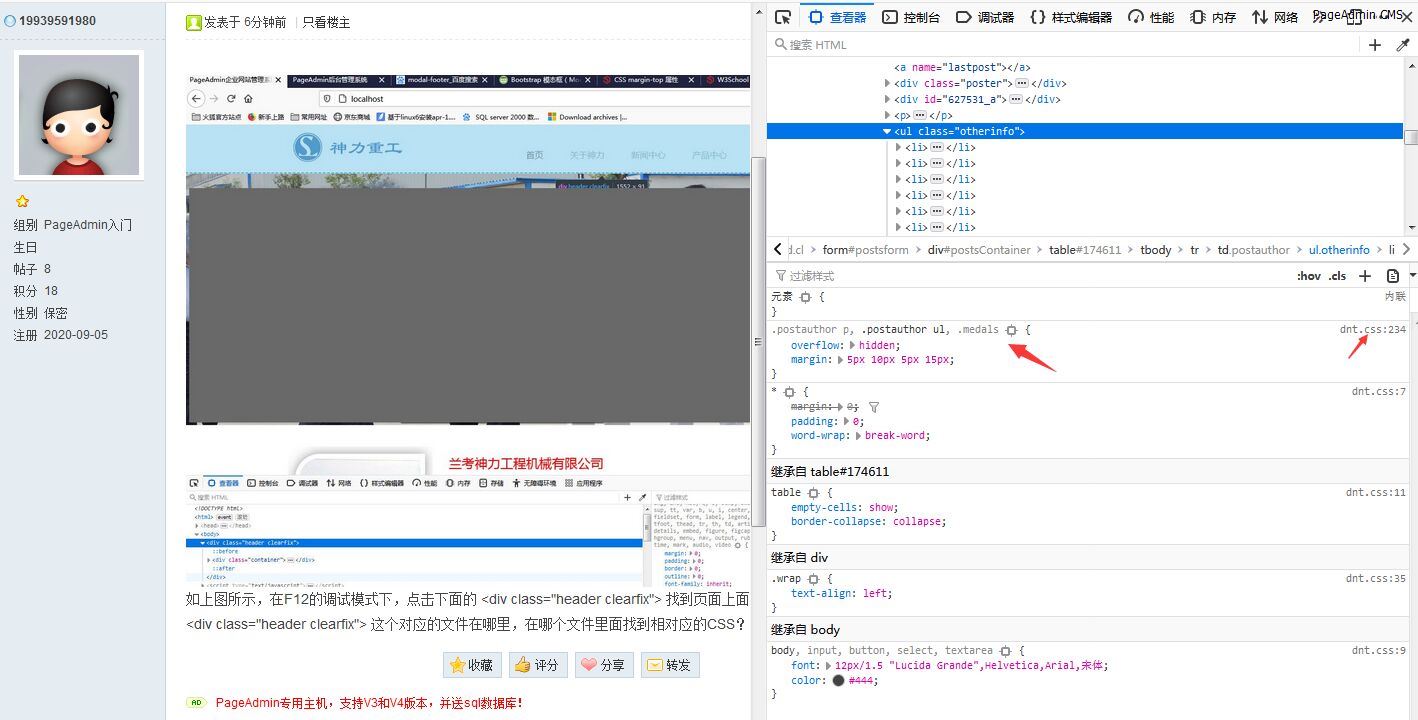Select form#postsform in the breadcrumb
This screenshot has width=1418, height=720.
pyautogui.click(x=865, y=250)
